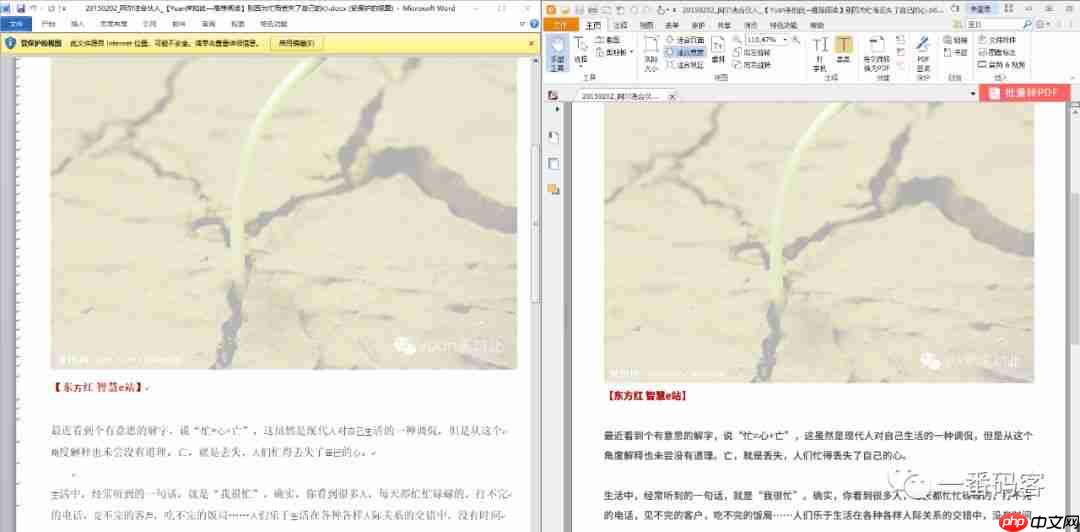Switch to Word Insert (插入) tab
1080x532 pixels.
[77, 23]
